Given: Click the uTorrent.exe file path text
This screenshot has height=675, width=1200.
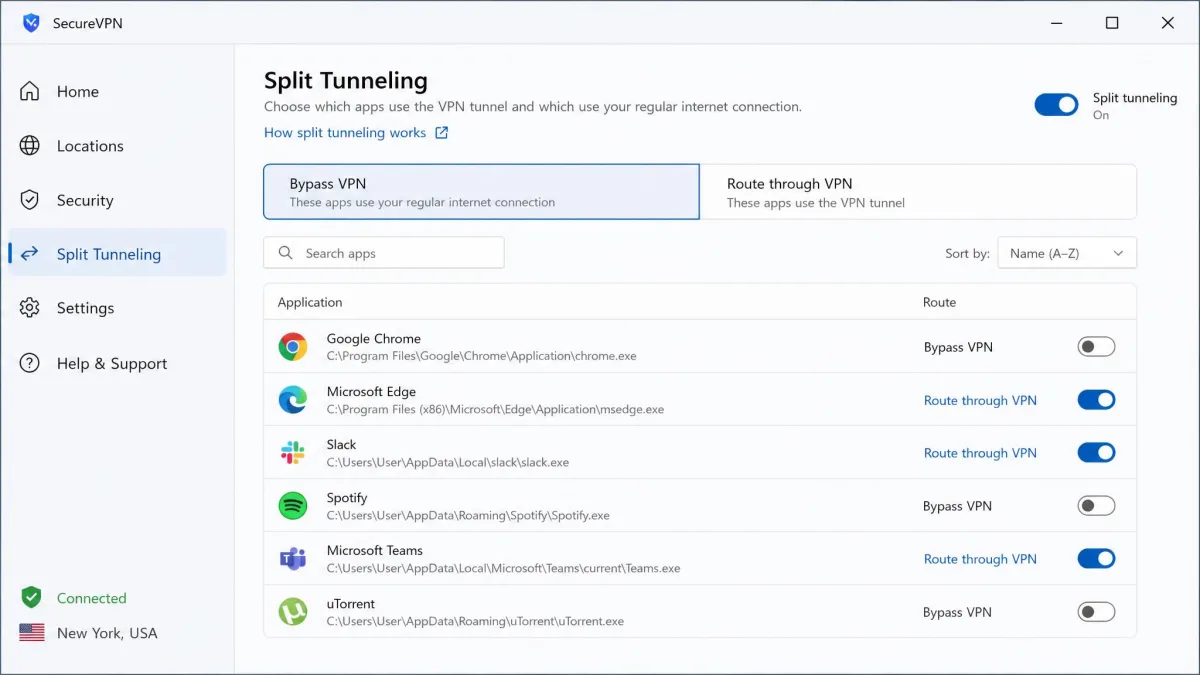Looking at the screenshot, I should 476,621.
